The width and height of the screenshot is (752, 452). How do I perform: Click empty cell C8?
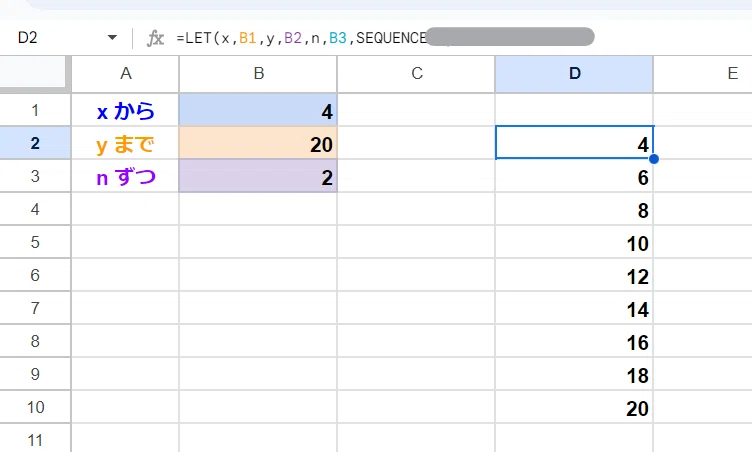point(416,341)
